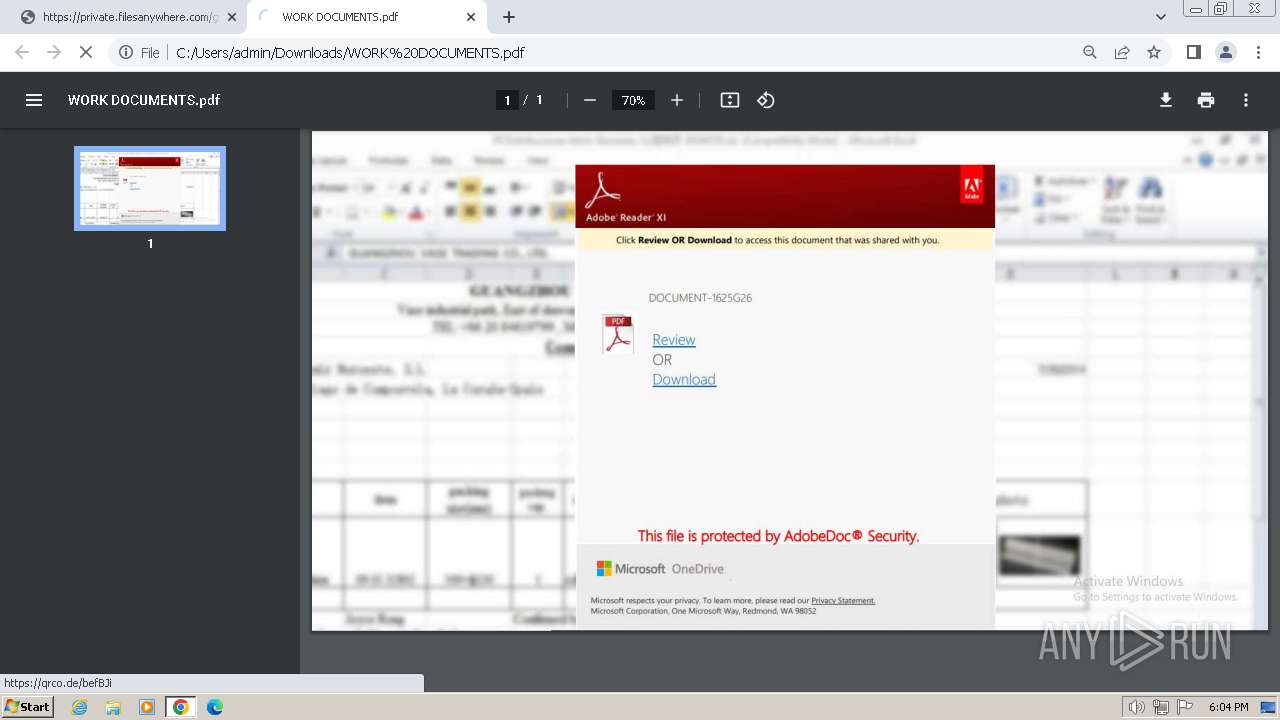Click the volume speaker tray icon
This screenshot has width=1280, height=720.
pos(1137,707)
